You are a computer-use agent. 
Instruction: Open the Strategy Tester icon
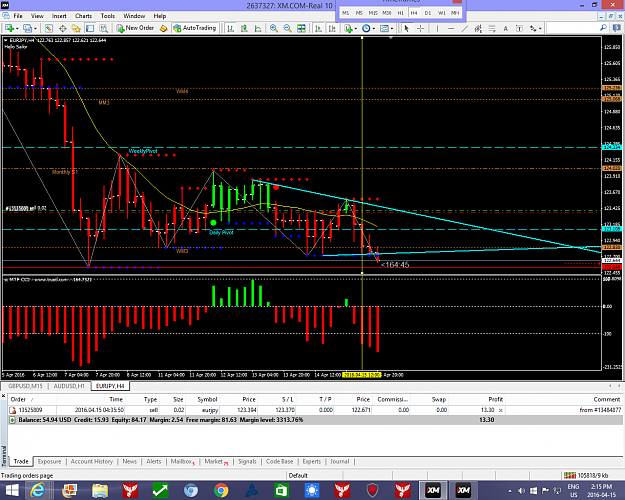click(104, 28)
